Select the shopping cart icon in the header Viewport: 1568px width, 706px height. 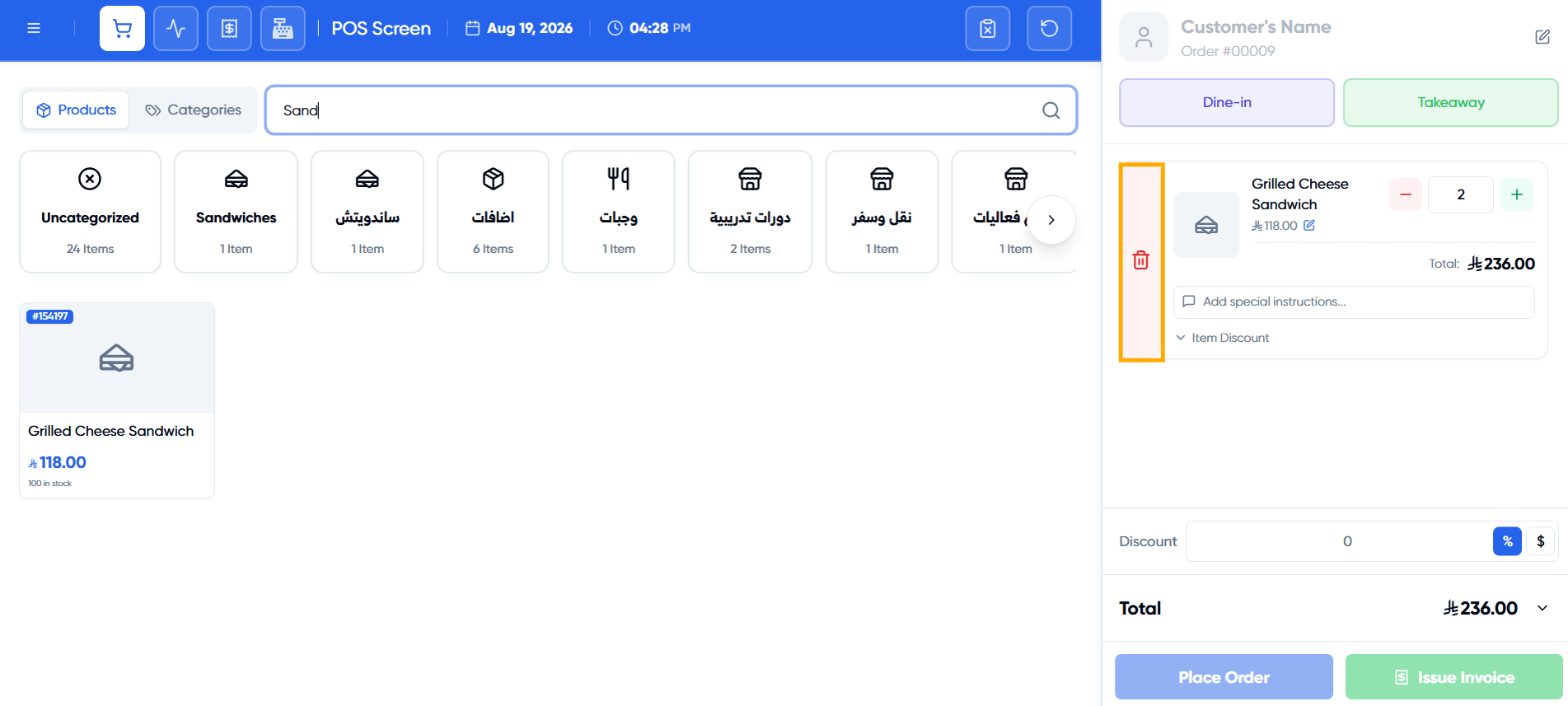tap(122, 28)
